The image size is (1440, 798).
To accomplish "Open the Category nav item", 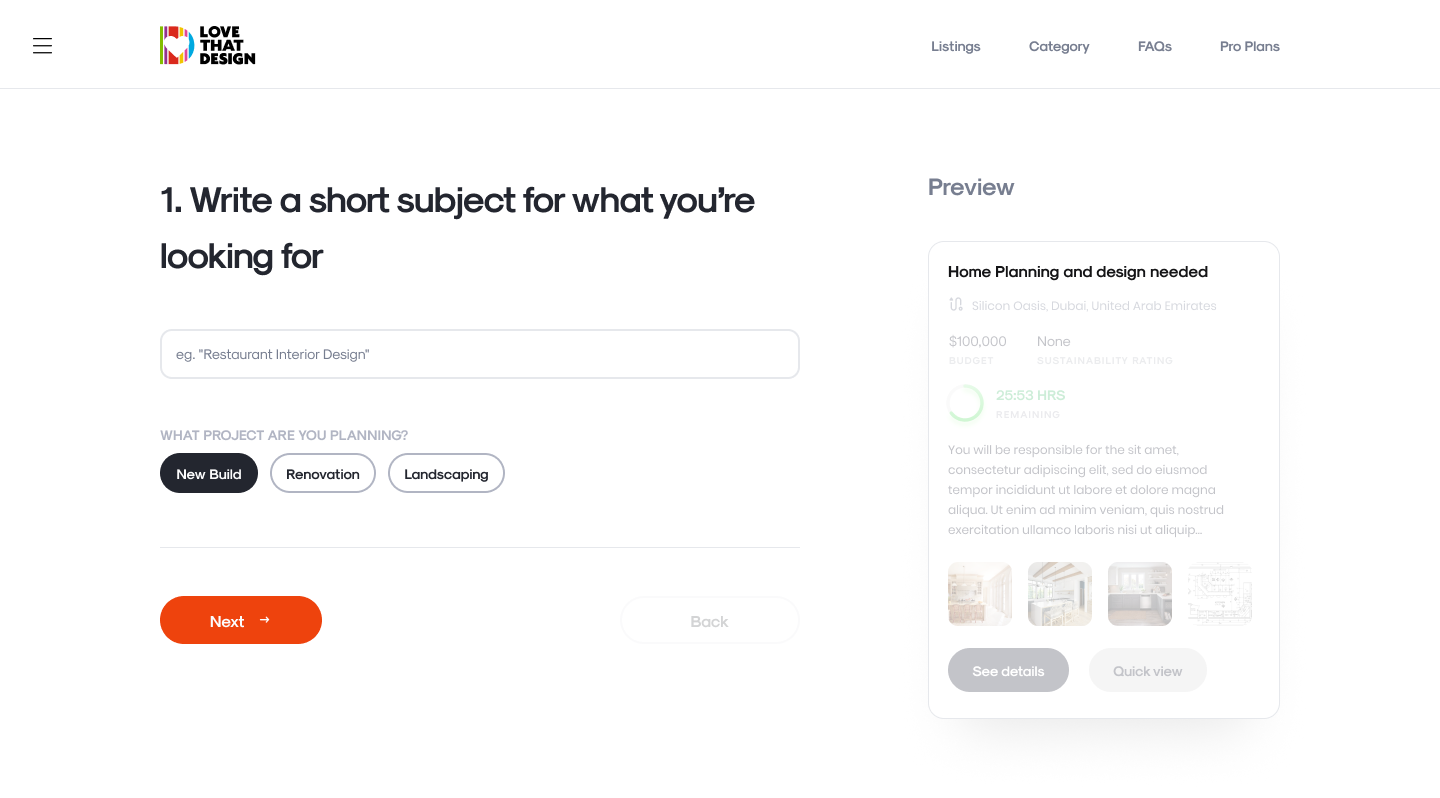I will [1059, 46].
